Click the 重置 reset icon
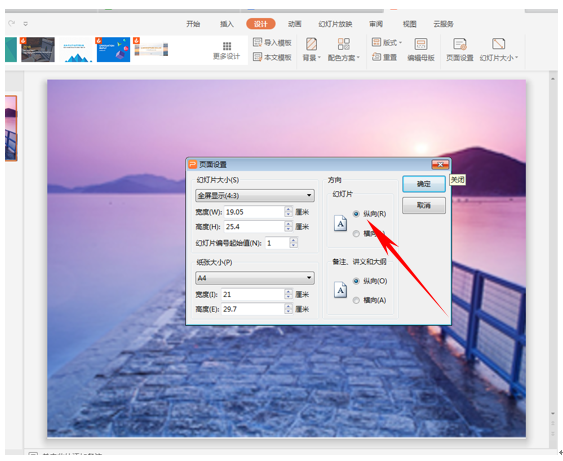 coord(376,57)
